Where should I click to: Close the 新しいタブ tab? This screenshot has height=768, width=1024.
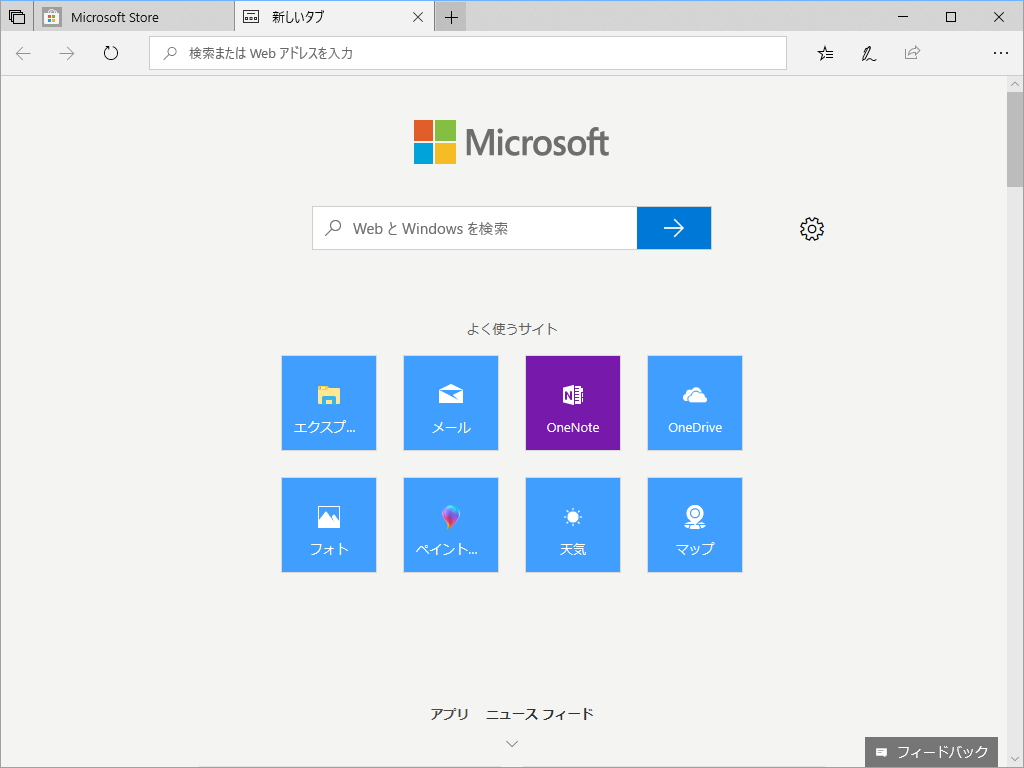(418, 17)
